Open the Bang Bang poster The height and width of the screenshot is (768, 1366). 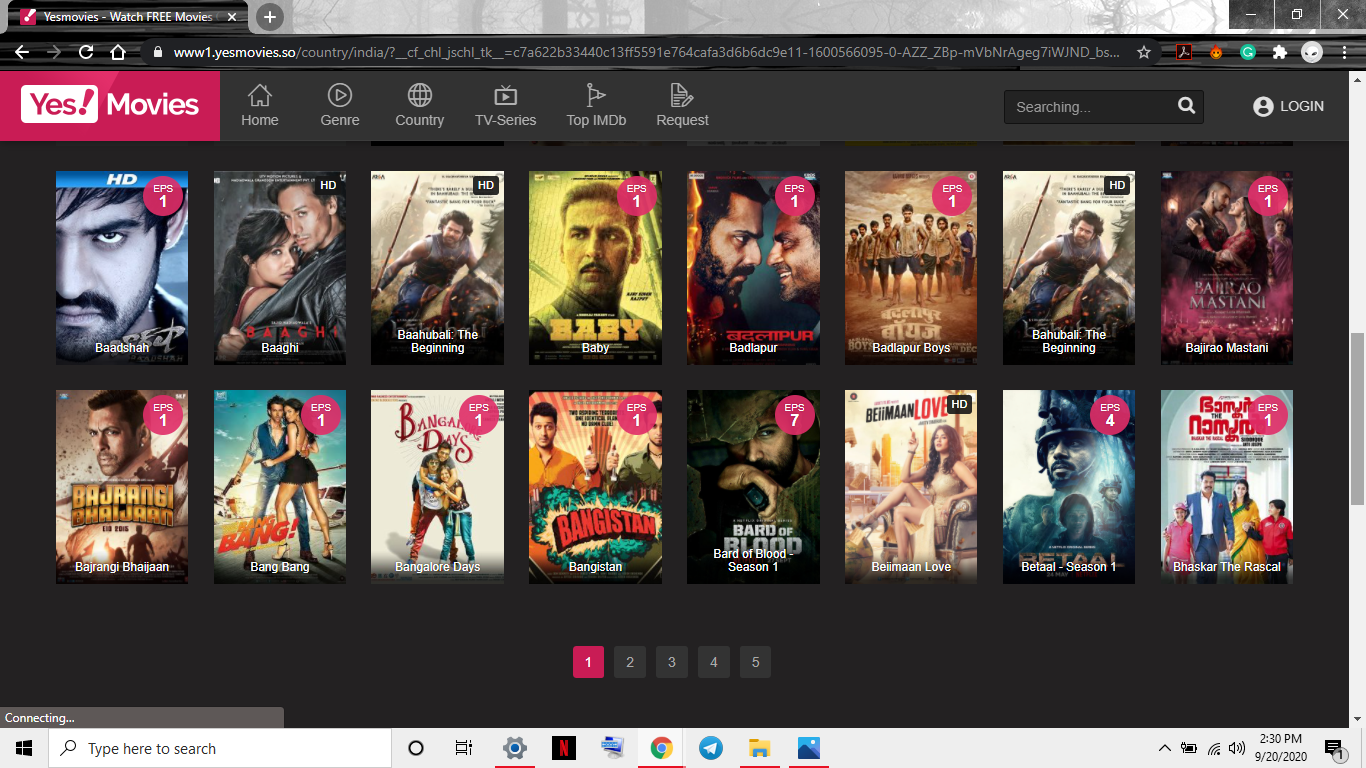[x=280, y=487]
